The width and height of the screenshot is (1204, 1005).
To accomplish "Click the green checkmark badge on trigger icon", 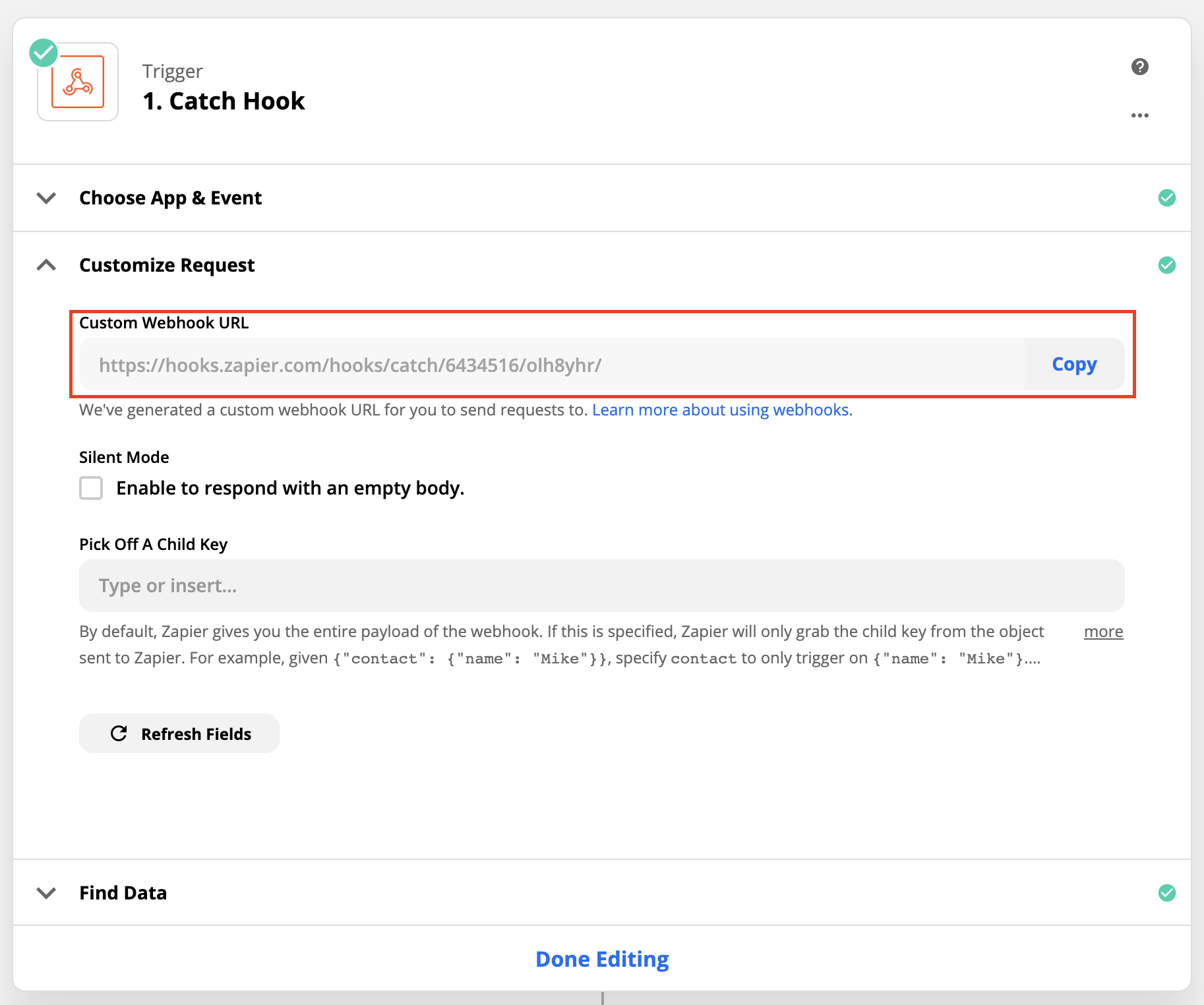I will point(44,53).
